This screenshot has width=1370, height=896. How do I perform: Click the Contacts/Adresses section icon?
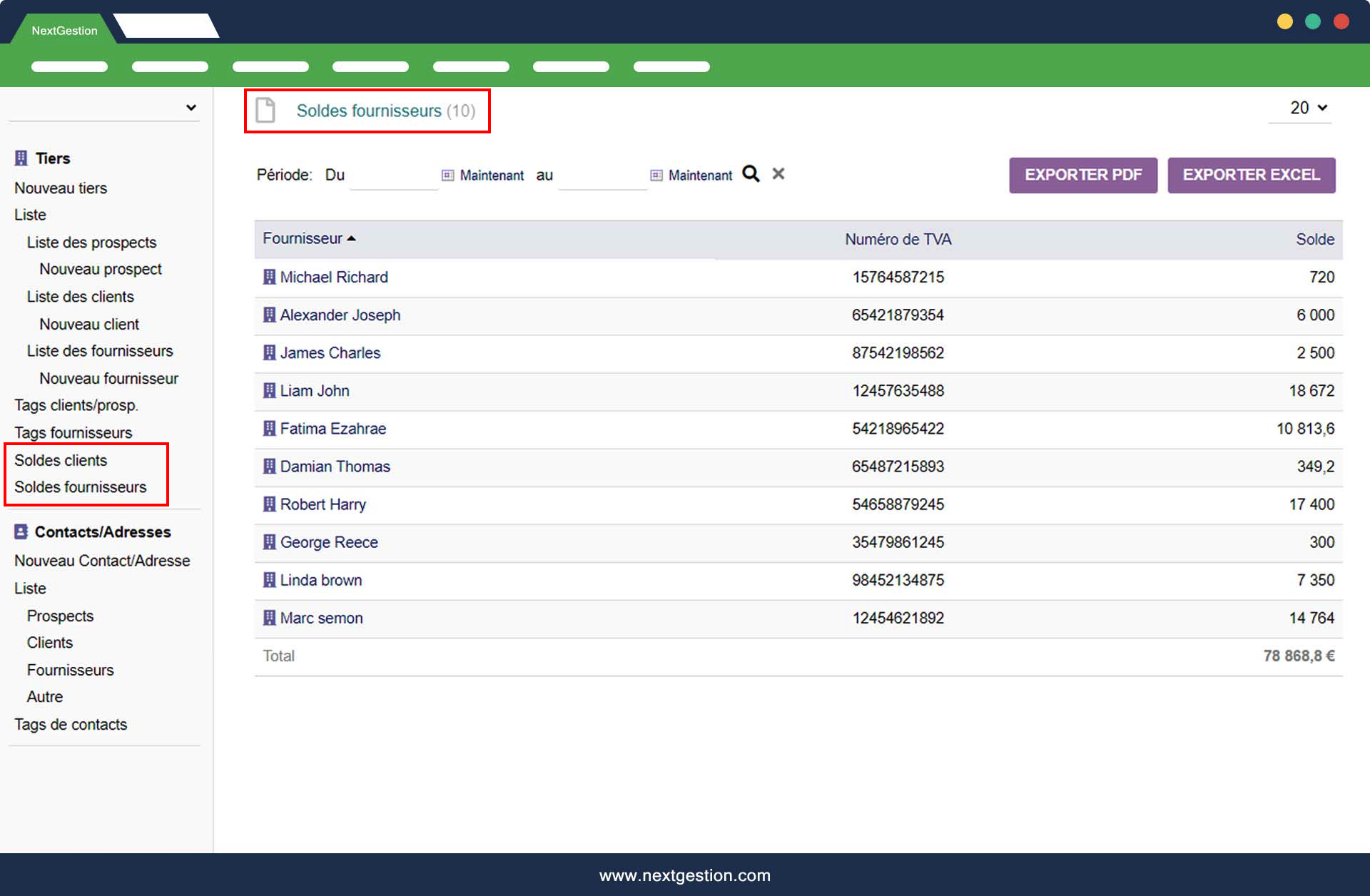click(21, 532)
